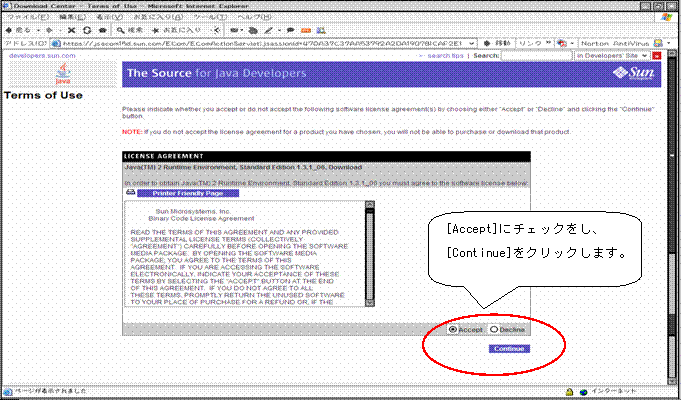
Task: Select the Accept radio button
Action: [454, 329]
